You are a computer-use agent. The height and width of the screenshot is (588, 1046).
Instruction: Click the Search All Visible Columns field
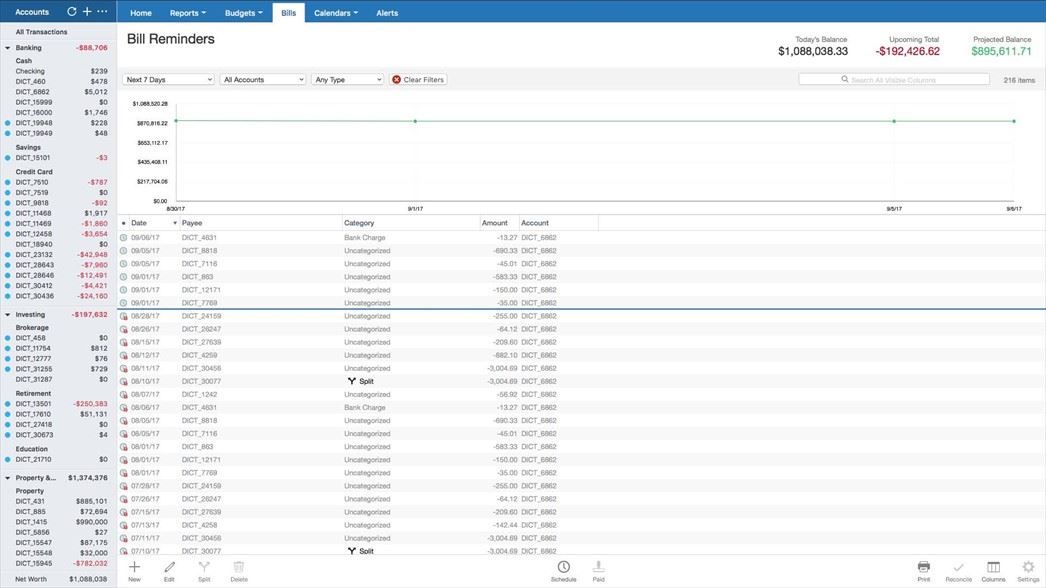pyautogui.click(x=894, y=79)
